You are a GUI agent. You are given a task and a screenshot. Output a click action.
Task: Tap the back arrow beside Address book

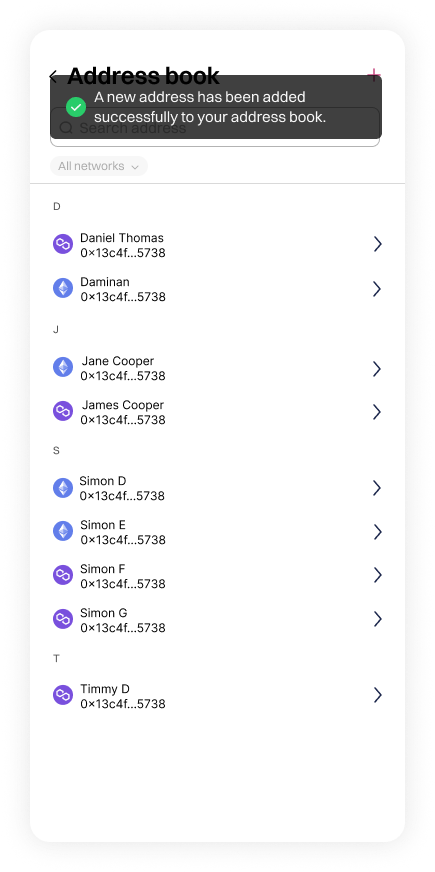tap(53, 76)
